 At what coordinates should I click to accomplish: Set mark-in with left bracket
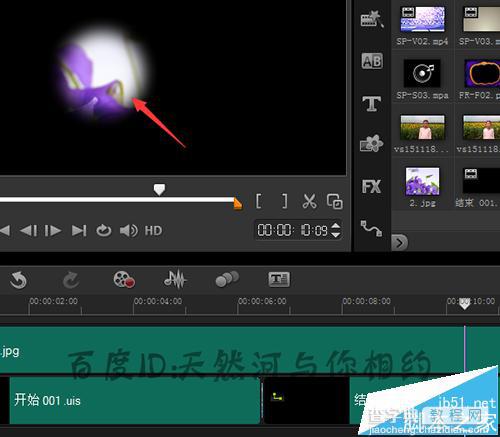click(259, 201)
